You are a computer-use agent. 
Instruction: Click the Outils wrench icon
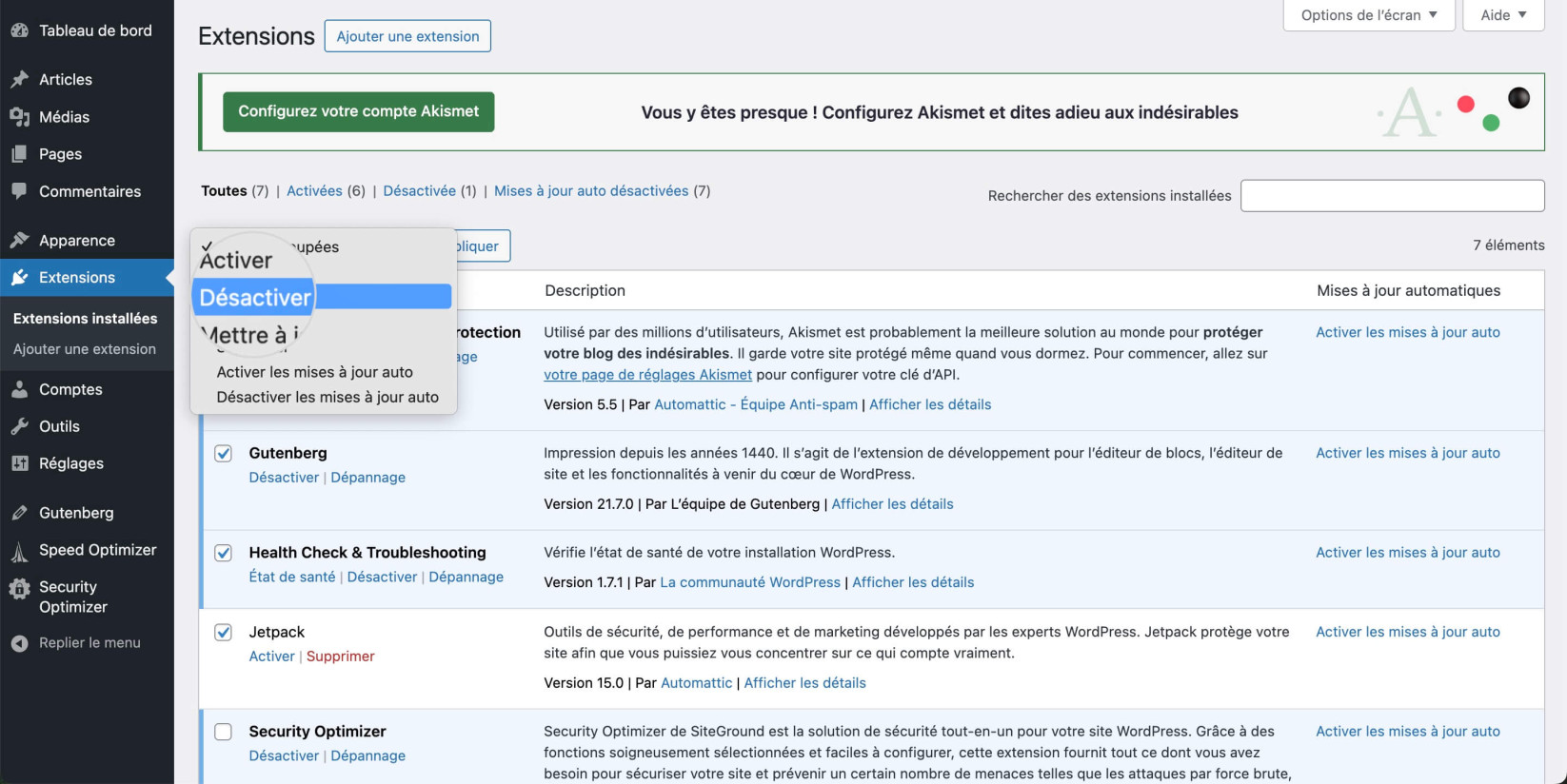point(19,426)
